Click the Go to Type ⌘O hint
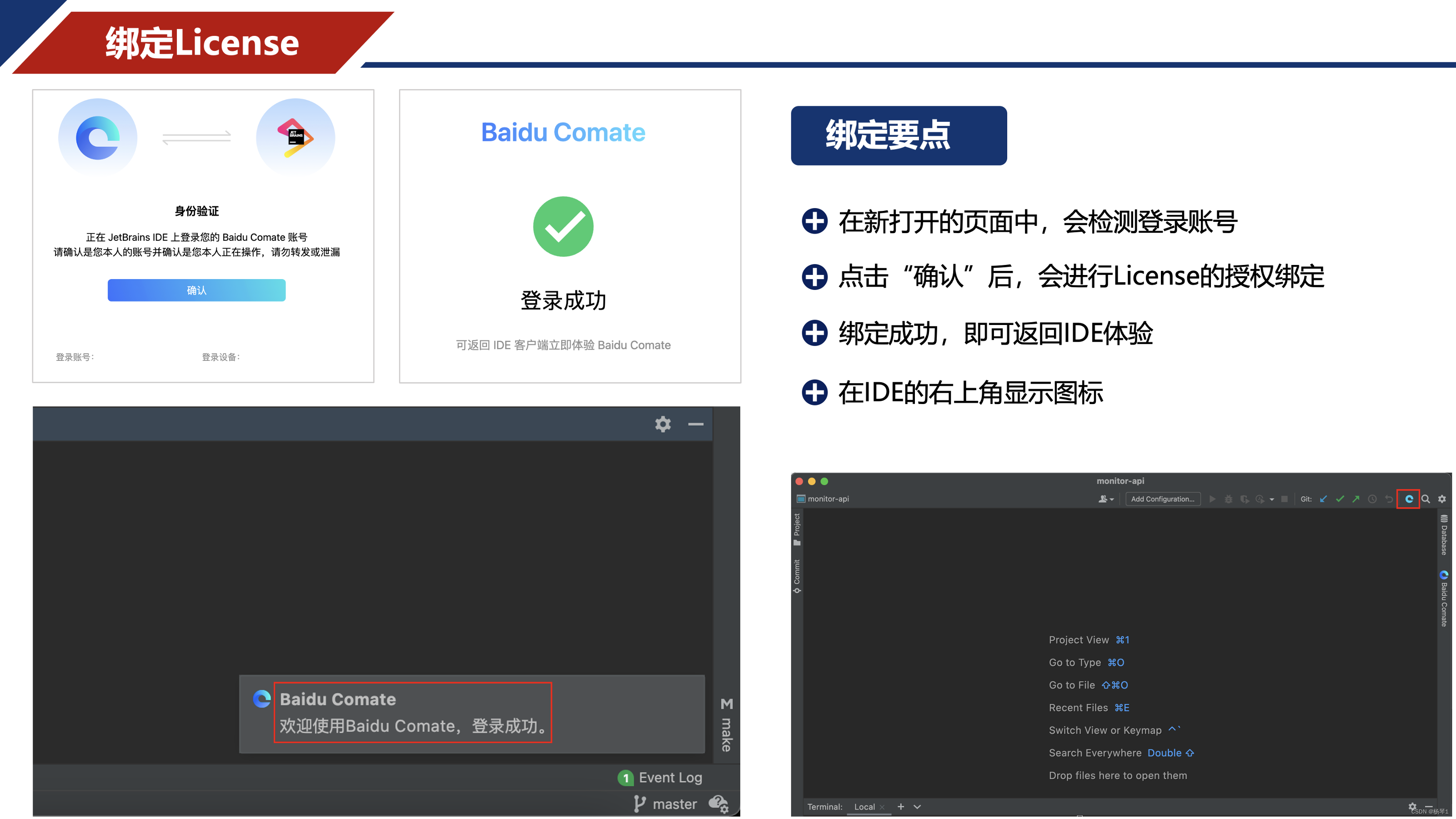This screenshot has height=819, width=1456. [1086, 663]
